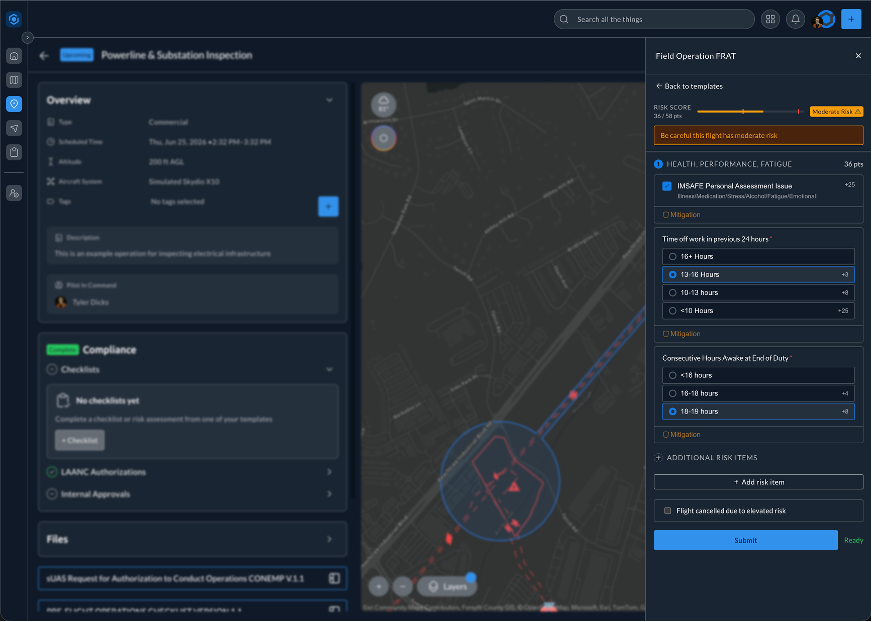Click the Tyler Dicks pilot avatar

coord(61,302)
